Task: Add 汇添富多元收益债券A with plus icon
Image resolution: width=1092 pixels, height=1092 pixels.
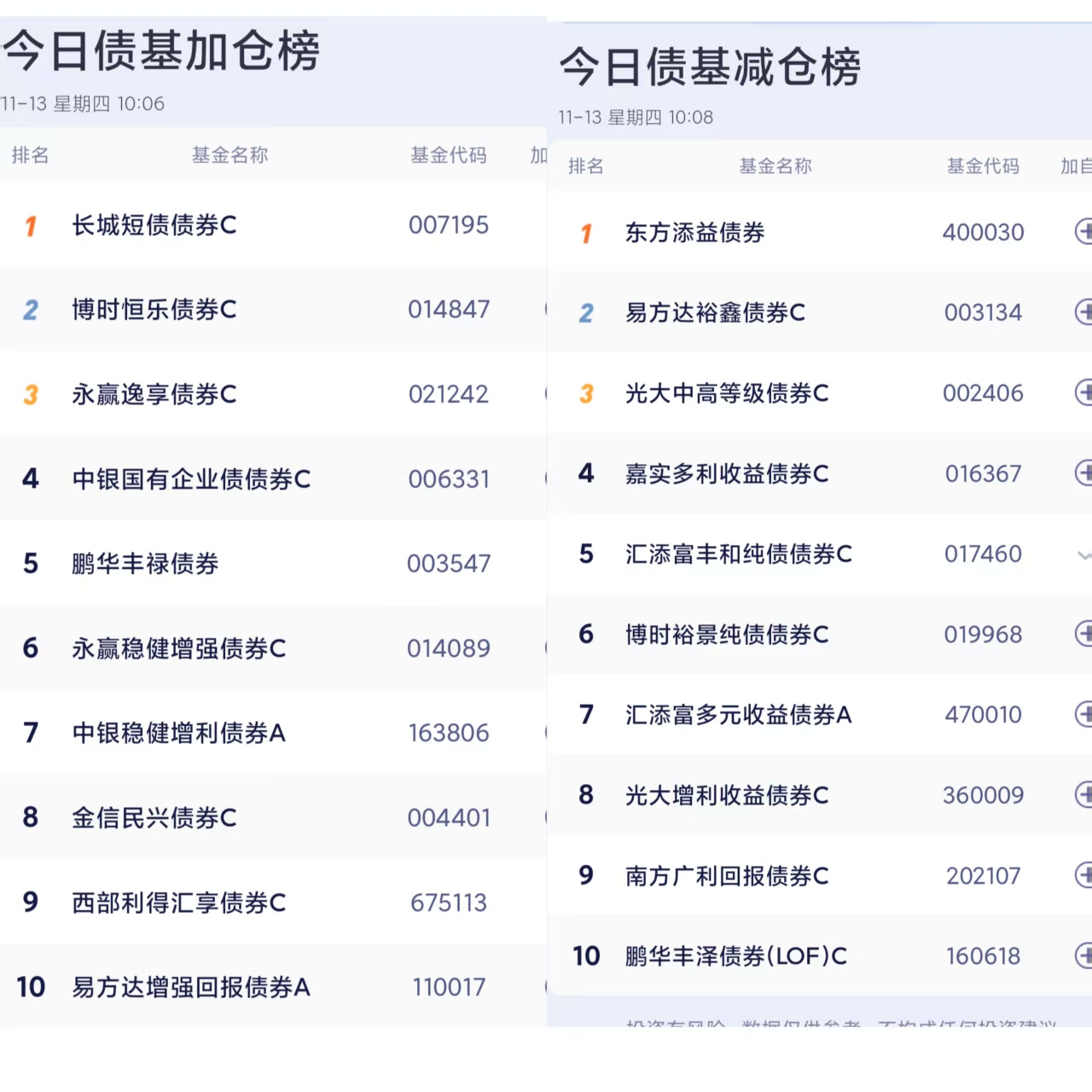Action: (1083, 714)
